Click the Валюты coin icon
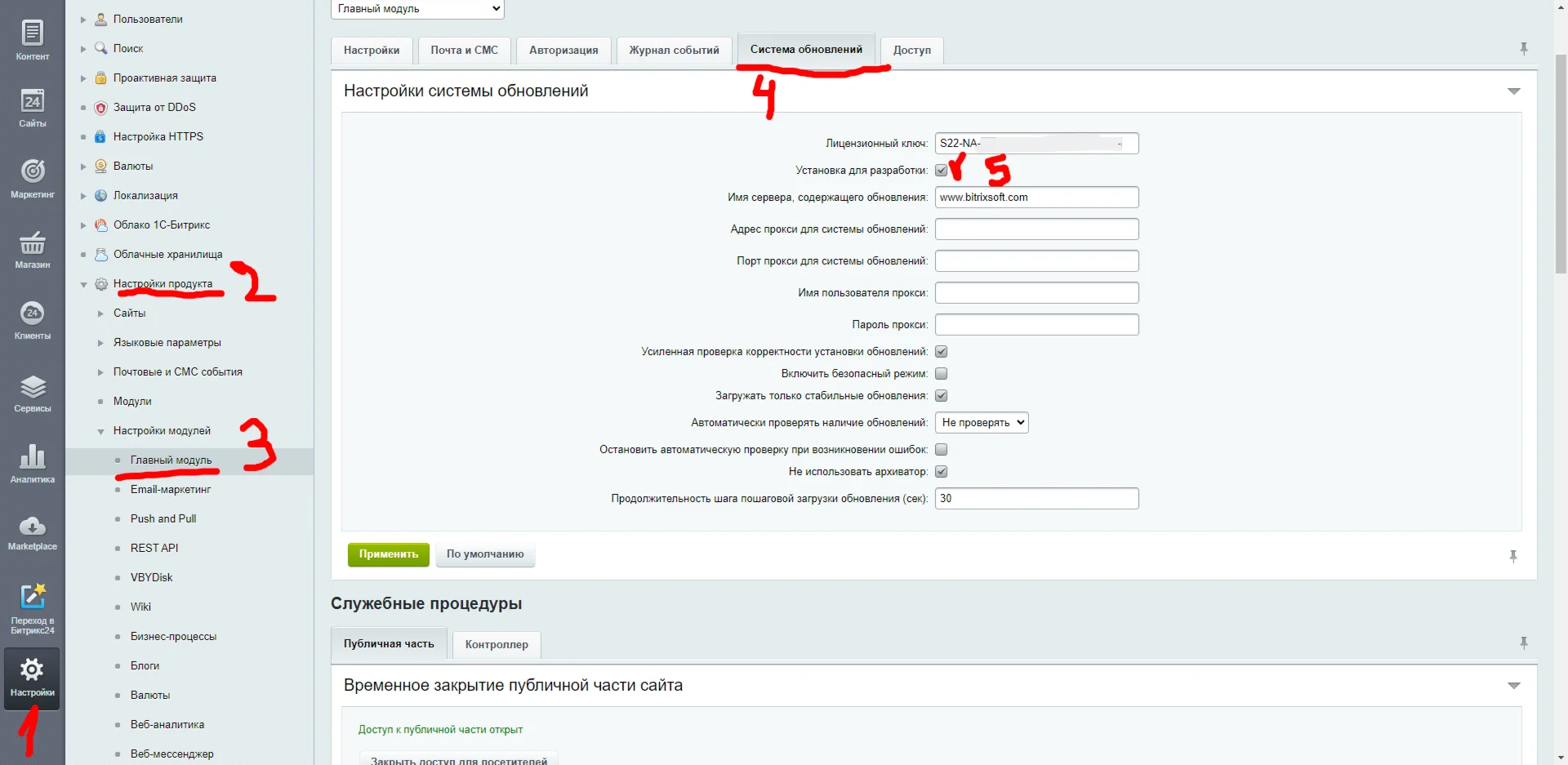The height and width of the screenshot is (765, 1568). point(101,166)
